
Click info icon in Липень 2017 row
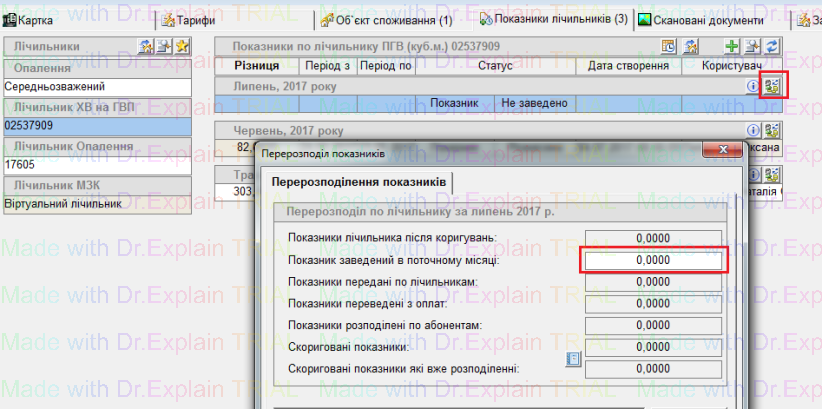tap(753, 87)
